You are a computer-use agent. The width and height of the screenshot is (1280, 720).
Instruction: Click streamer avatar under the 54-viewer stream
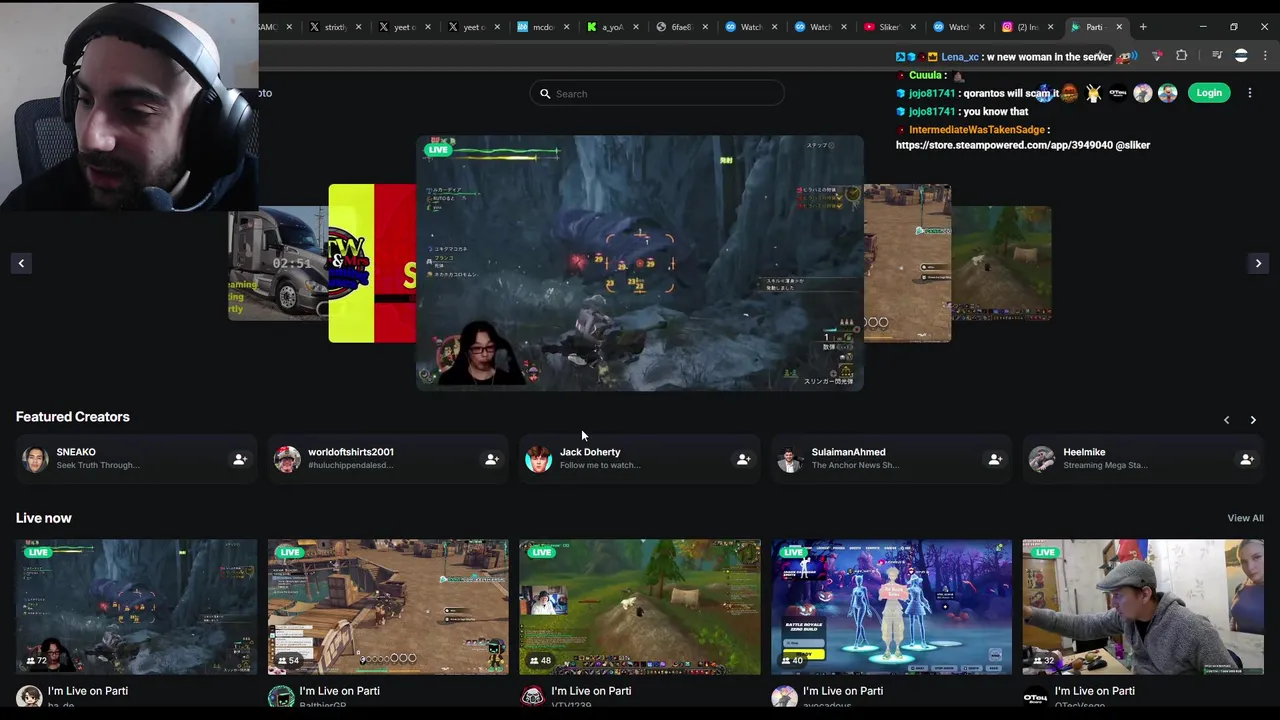pos(281,697)
